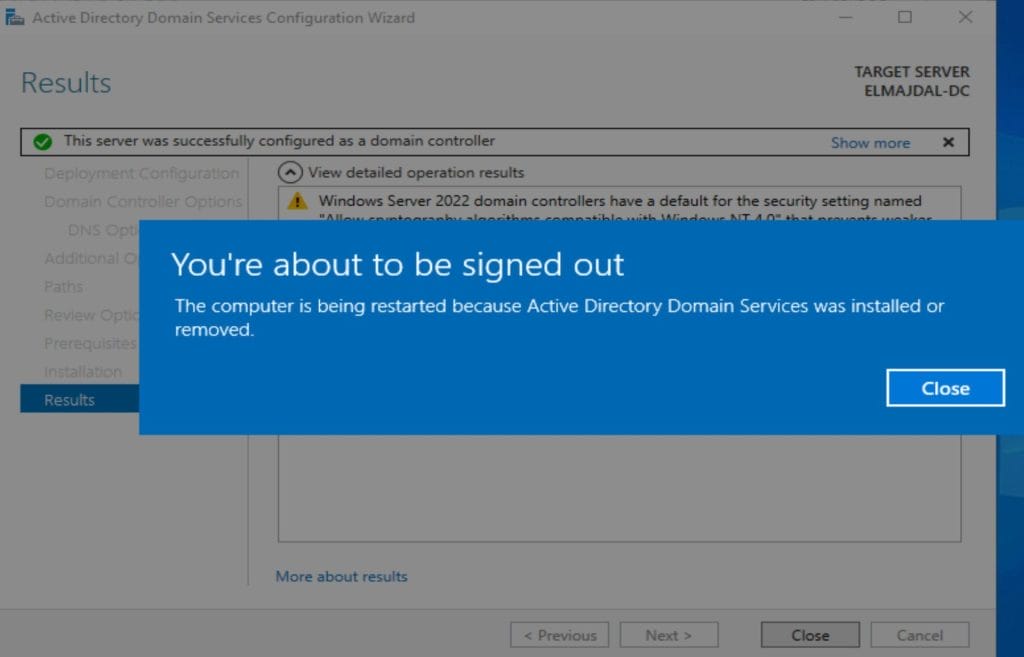
Task: Collapse View detailed operation results chevron
Action: [x=290, y=172]
